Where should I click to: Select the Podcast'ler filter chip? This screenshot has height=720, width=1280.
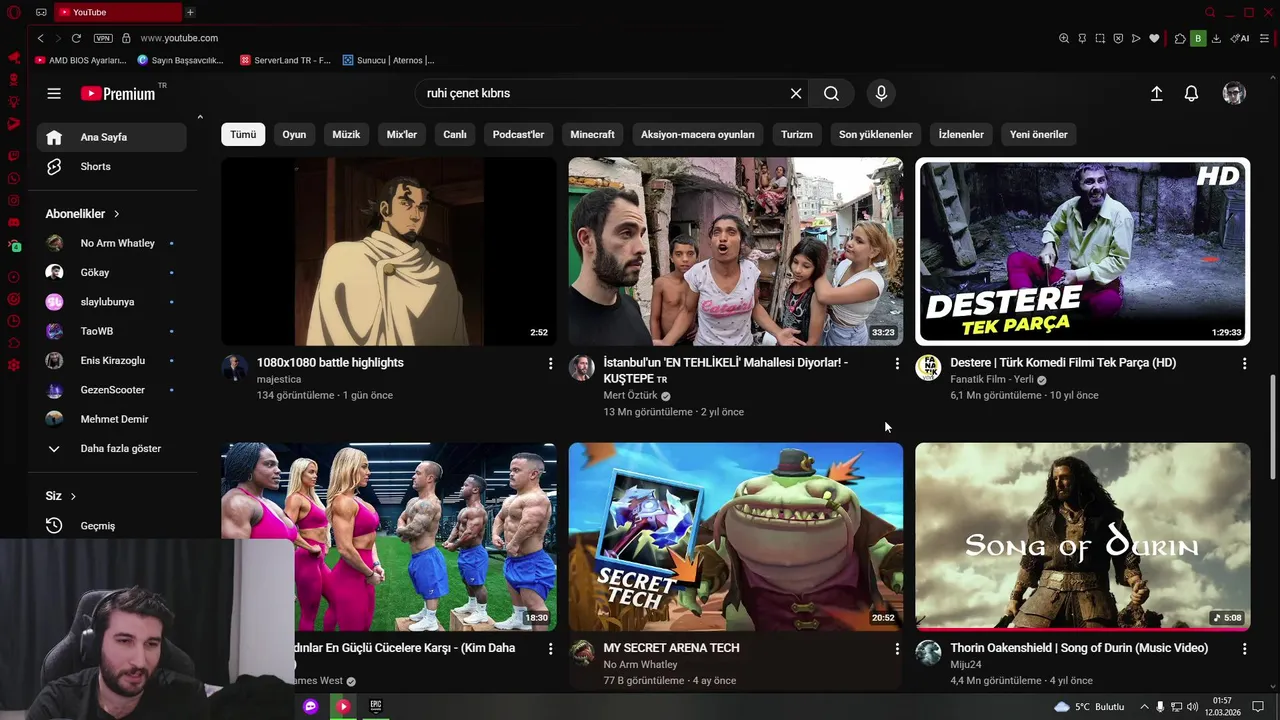click(x=518, y=134)
